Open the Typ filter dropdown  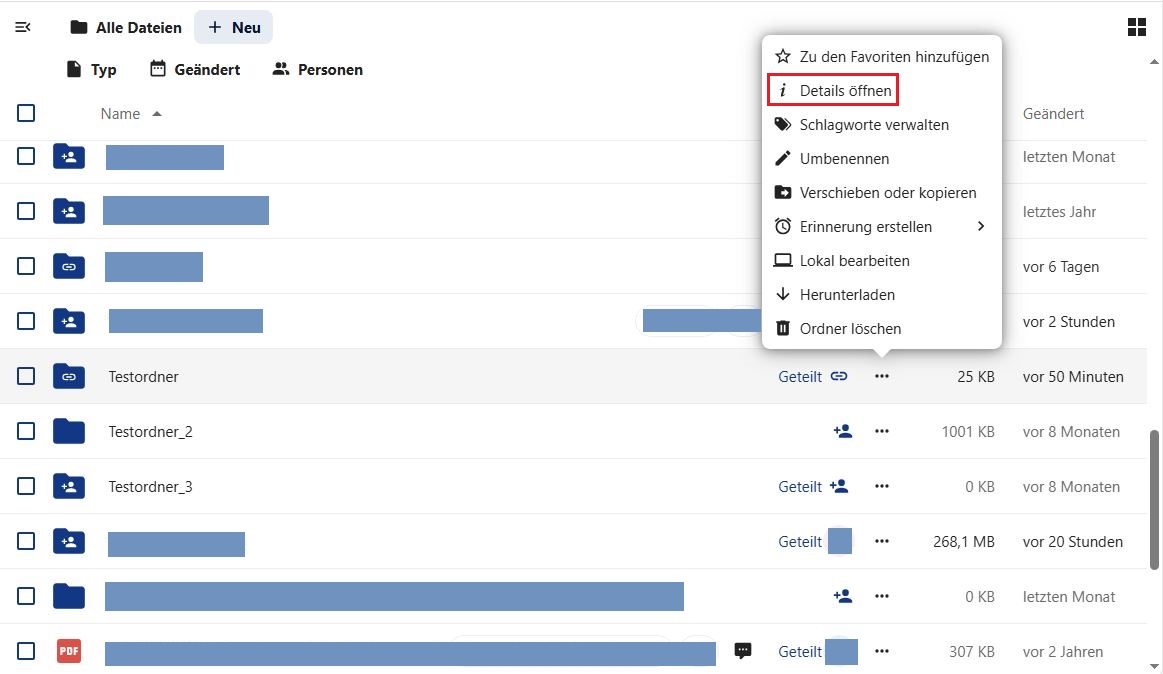point(91,69)
